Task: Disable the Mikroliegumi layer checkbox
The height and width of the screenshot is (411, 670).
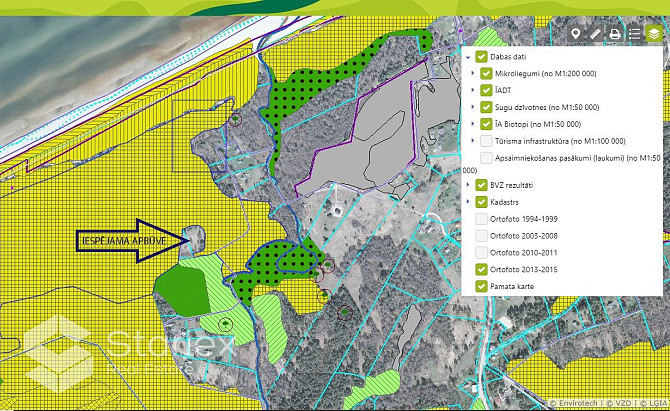Action: (487, 74)
